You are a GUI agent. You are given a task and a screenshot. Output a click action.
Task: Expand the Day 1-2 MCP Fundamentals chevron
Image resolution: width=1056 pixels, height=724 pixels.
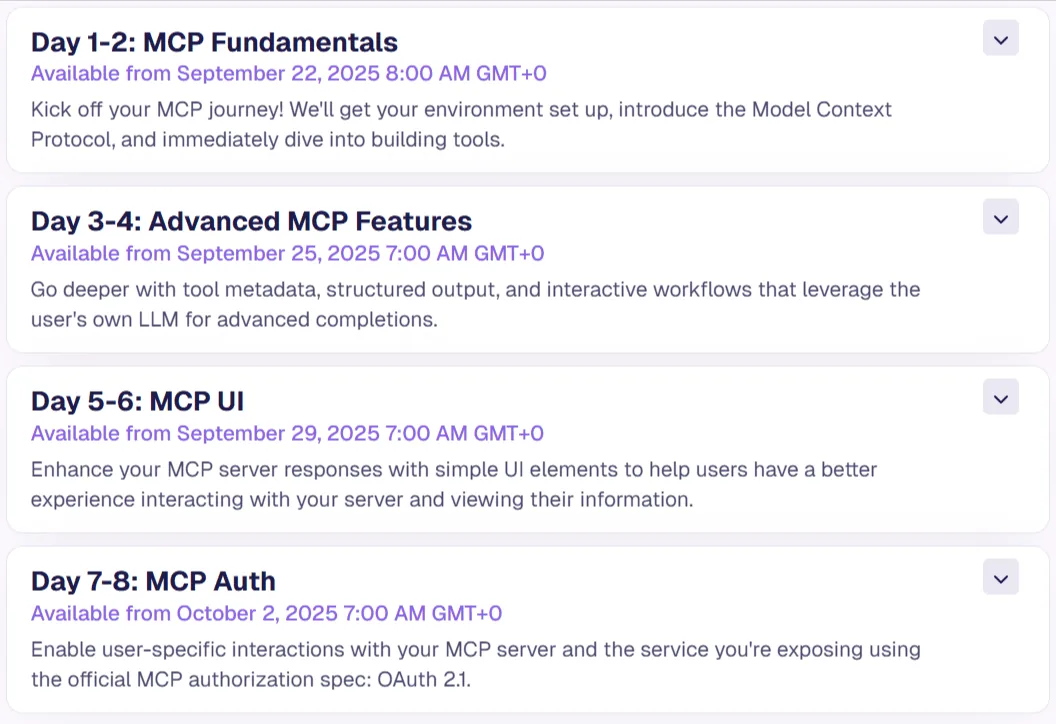click(1001, 38)
